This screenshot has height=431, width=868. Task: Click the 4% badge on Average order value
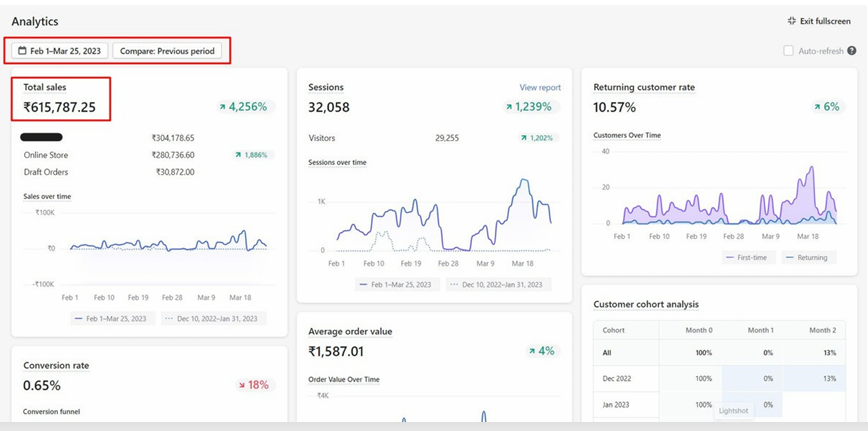543,351
